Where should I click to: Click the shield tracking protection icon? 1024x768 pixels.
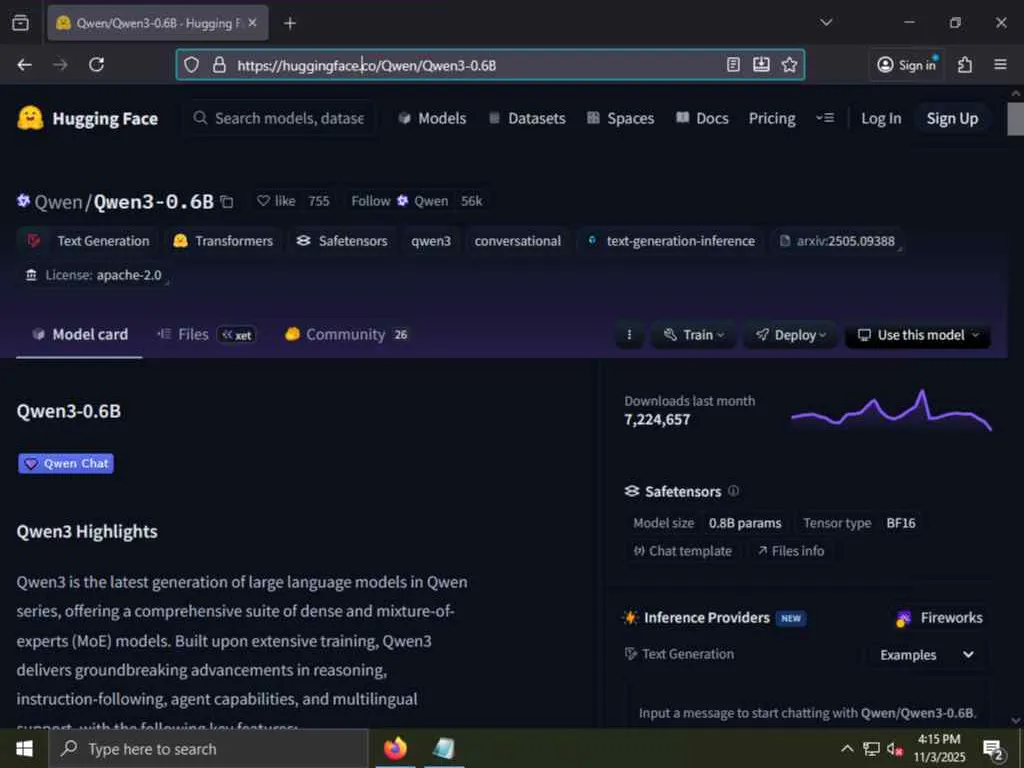[x=191, y=65]
